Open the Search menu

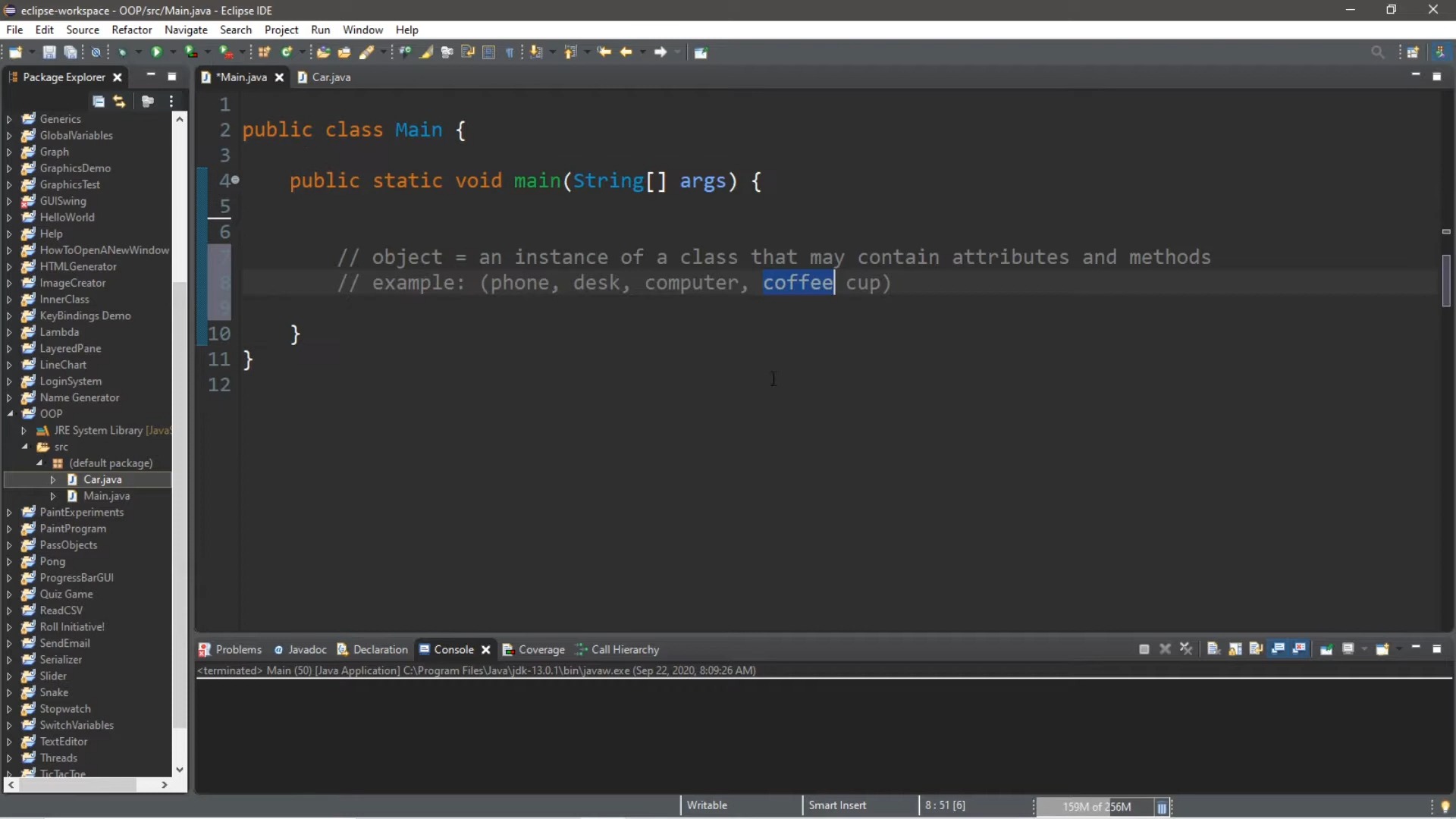point(235,29)
